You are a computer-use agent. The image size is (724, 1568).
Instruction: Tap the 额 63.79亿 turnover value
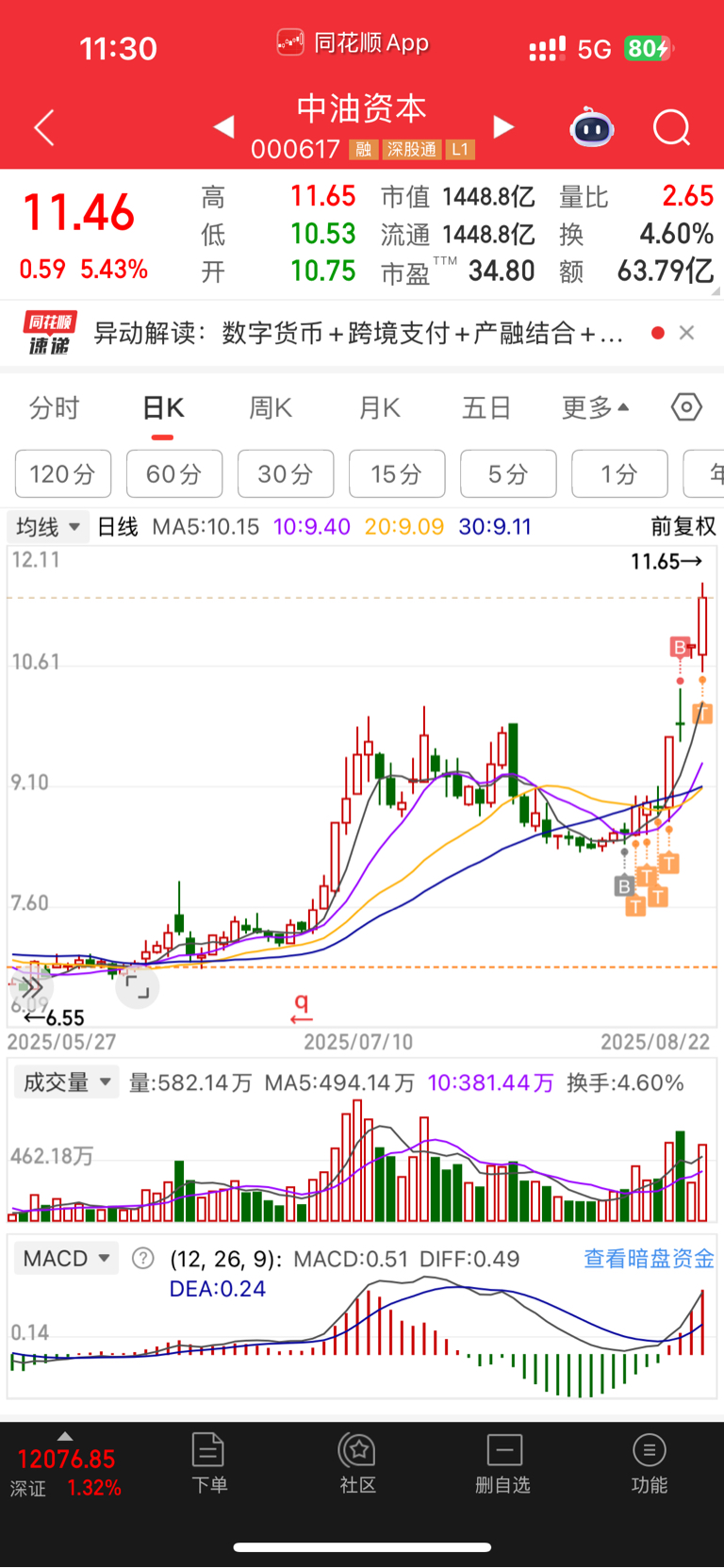[x=666, y=272]
